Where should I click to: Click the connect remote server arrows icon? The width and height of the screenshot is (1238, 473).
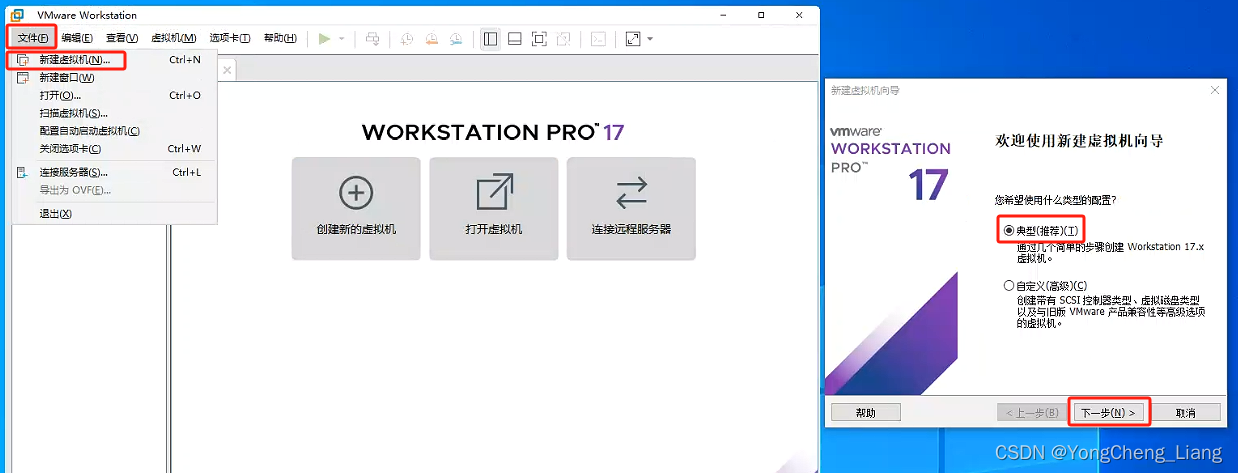pyautogui.click(x=631, y=192)
